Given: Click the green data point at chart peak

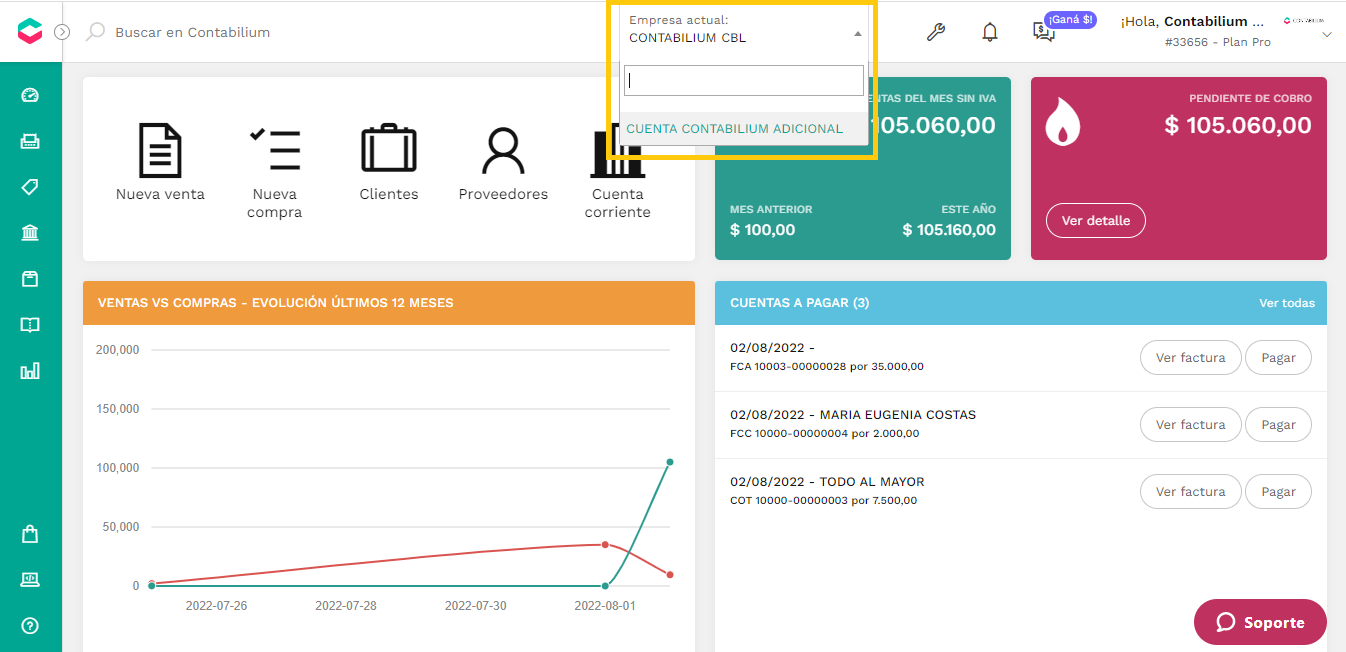Looking at the screenshot, I should tap(670, 462).
